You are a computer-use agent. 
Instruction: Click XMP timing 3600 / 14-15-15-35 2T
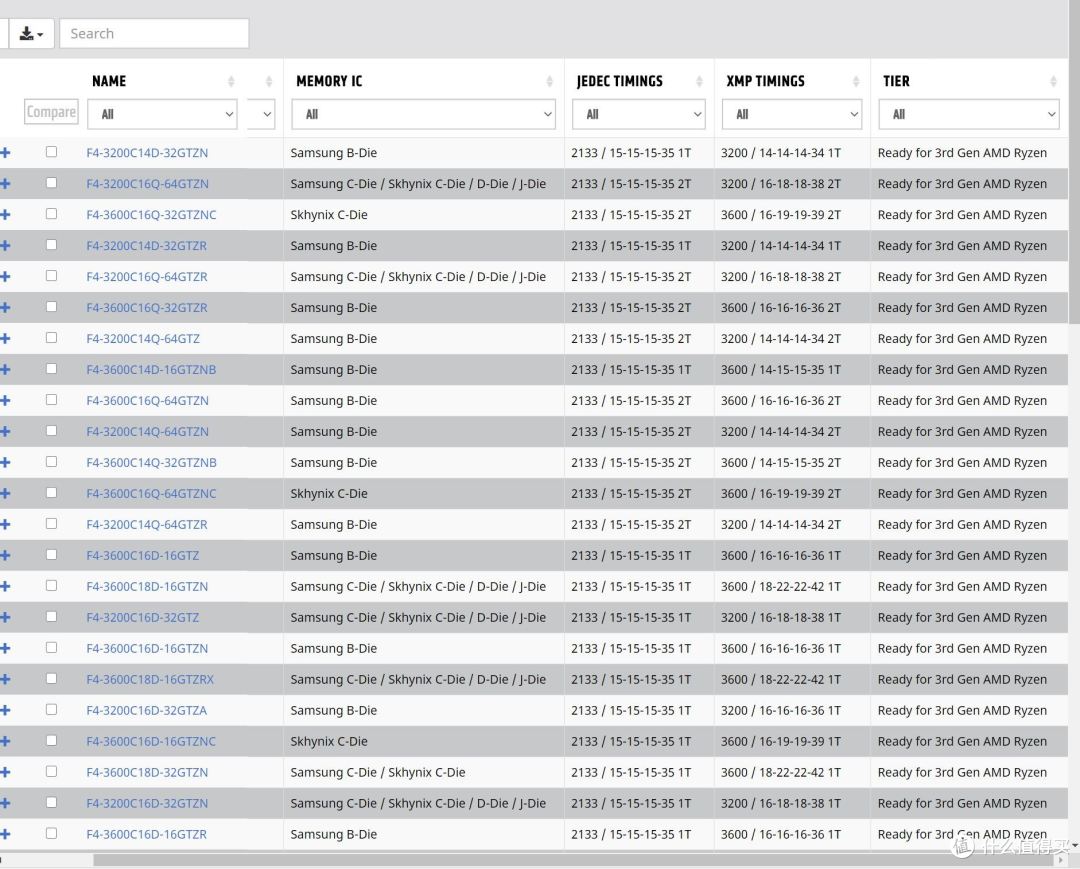click(781, 463)
